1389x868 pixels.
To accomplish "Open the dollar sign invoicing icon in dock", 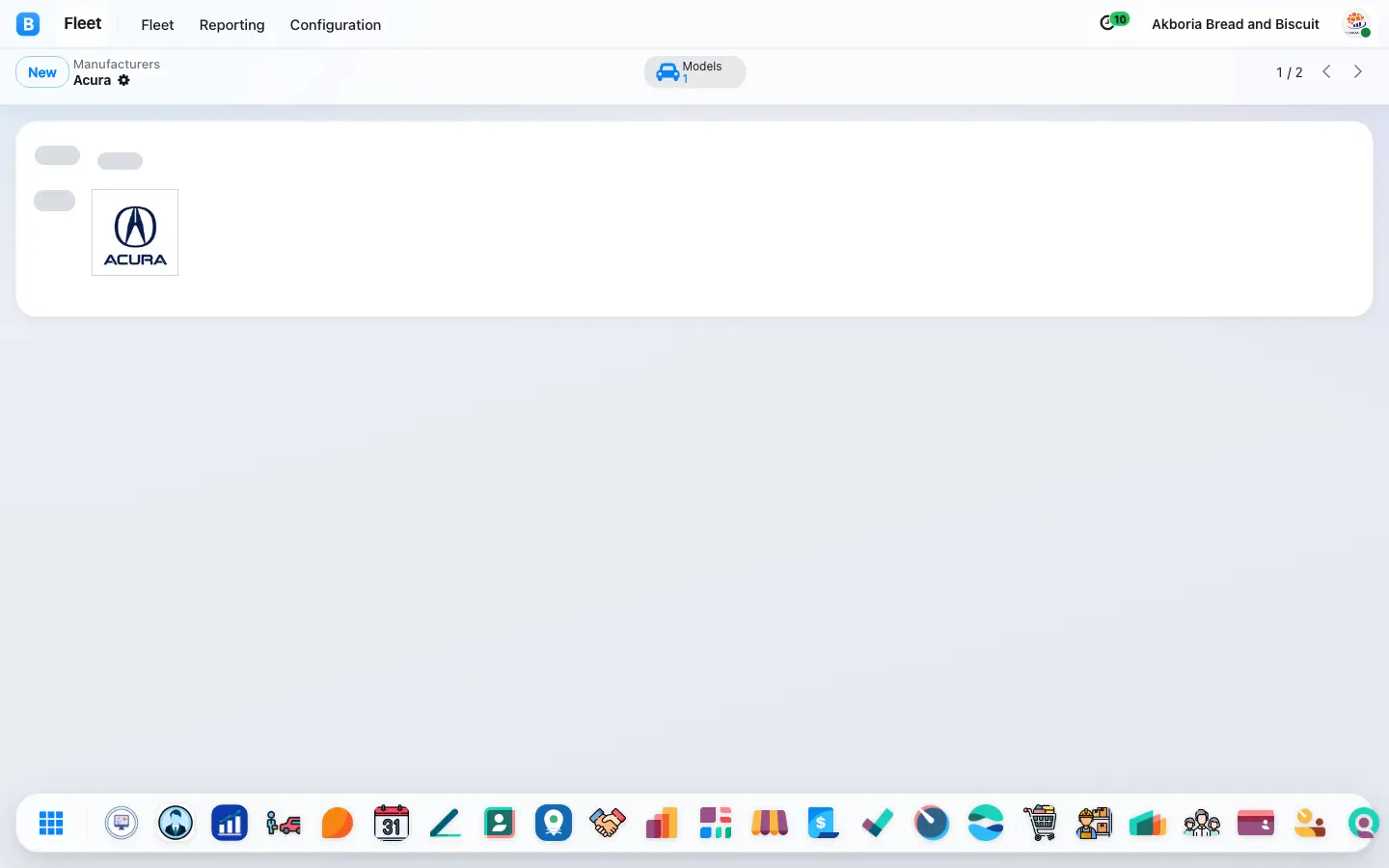I will (x=824, y=823).
